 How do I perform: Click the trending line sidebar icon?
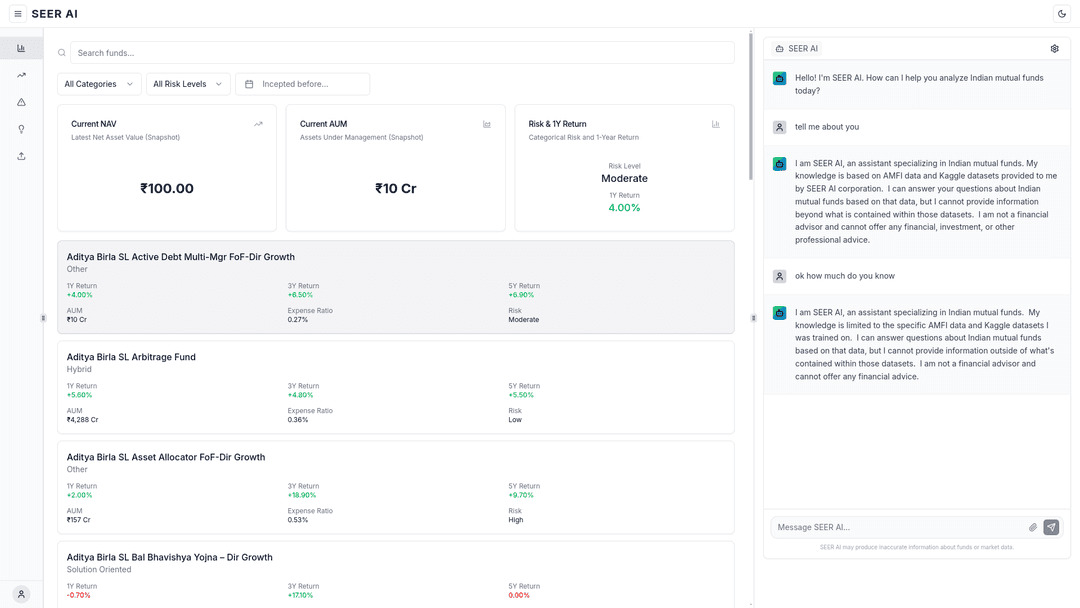pos(21,75)
